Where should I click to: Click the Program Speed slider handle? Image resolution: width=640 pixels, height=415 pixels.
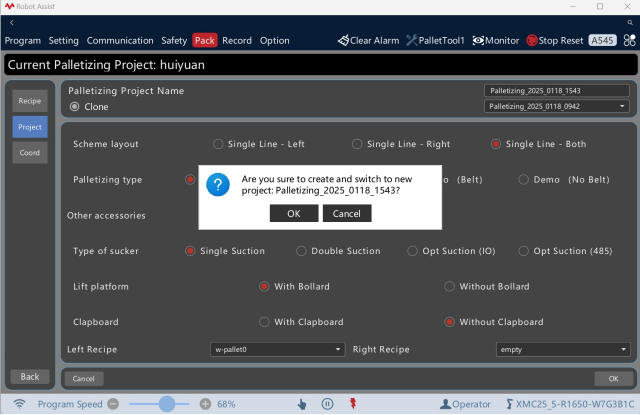tap(167, 404)
